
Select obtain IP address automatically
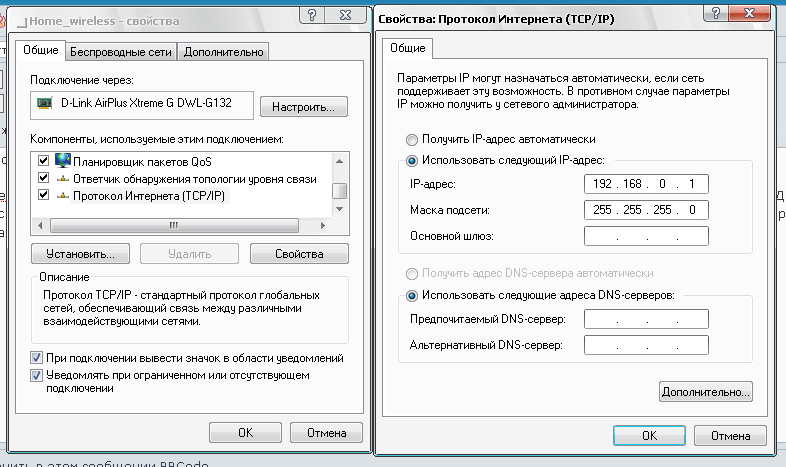pyautogui.click(x=411, y=139)
